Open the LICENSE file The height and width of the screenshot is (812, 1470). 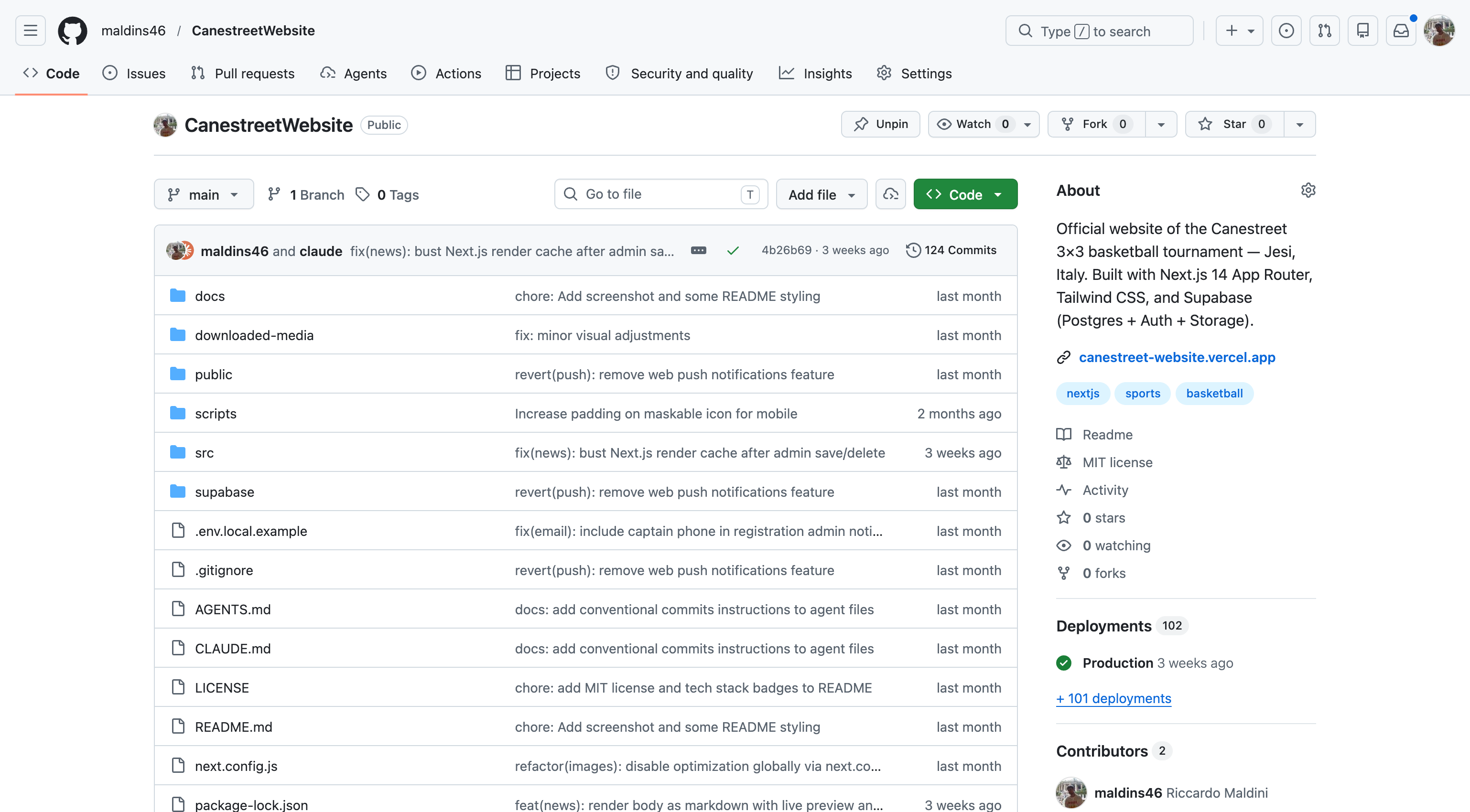[222, 688]
